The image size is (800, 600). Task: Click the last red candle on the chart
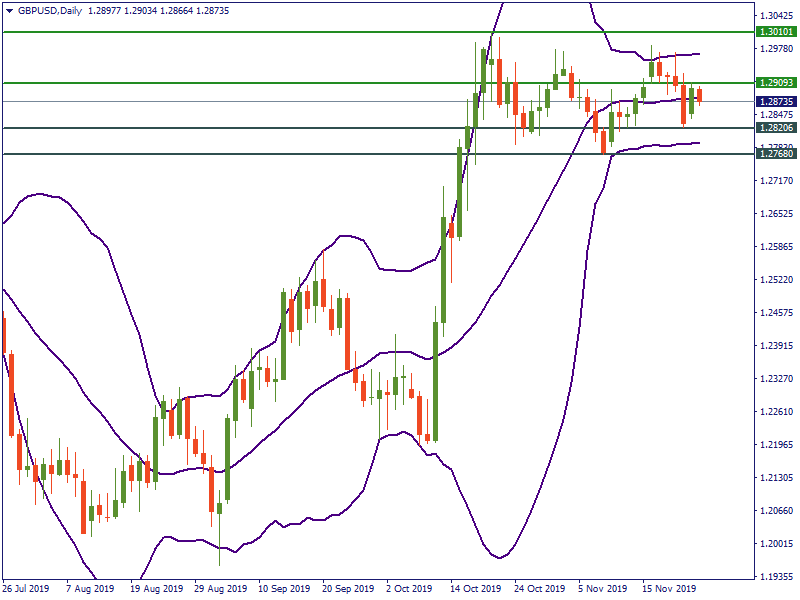click(x=700, y=95)
